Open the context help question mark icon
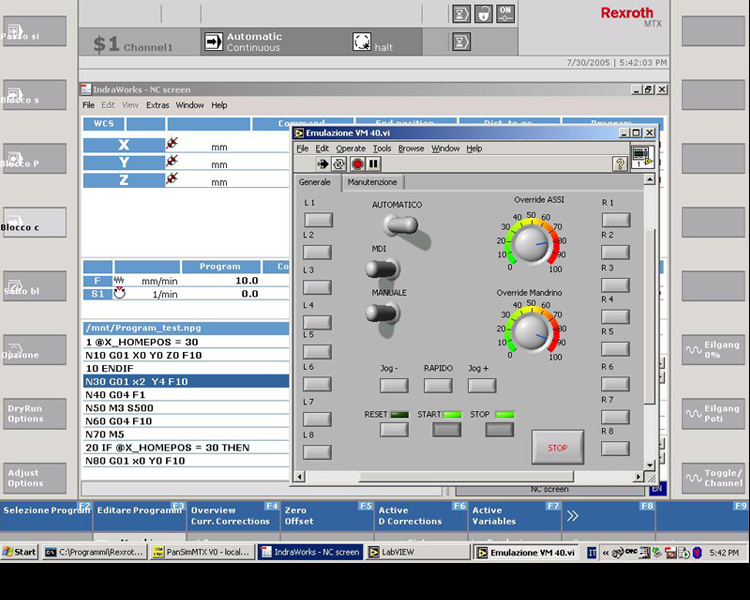 619,164
